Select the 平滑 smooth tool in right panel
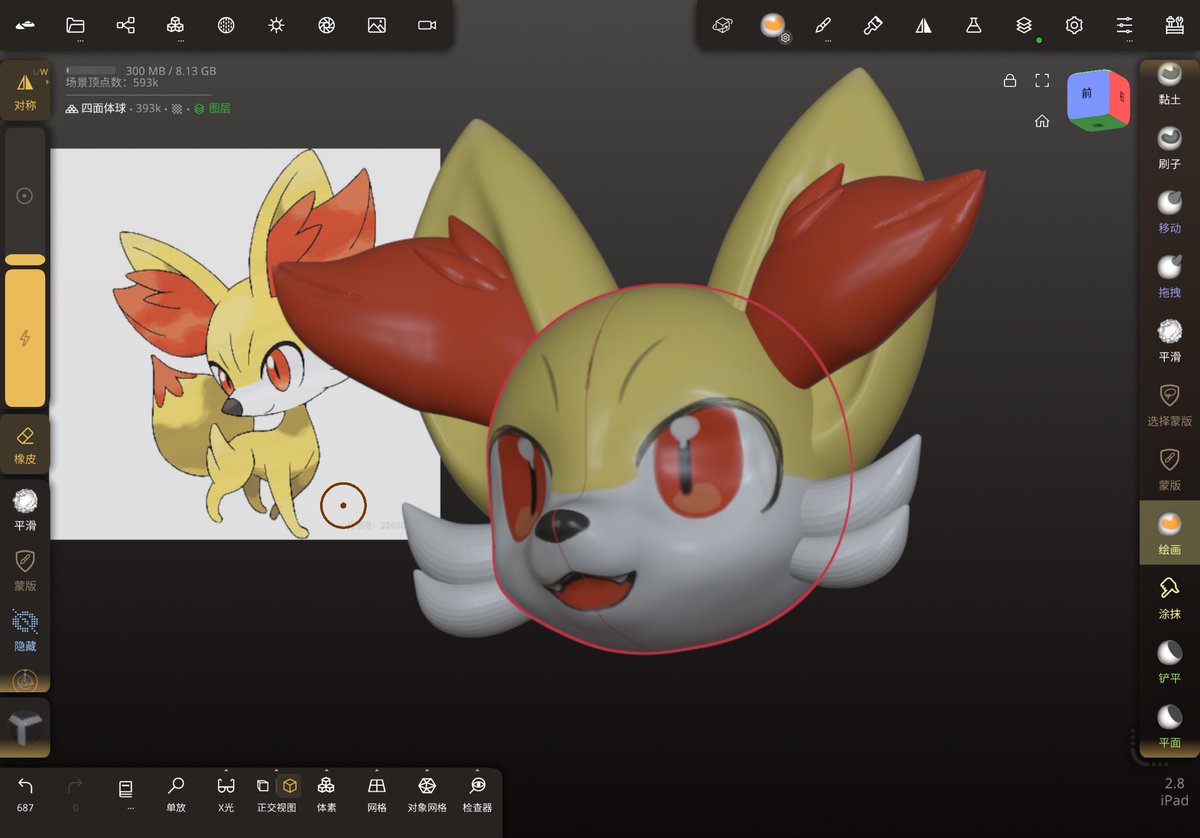The width and height of the screenshot is (1200, 838). [1169, 339]
